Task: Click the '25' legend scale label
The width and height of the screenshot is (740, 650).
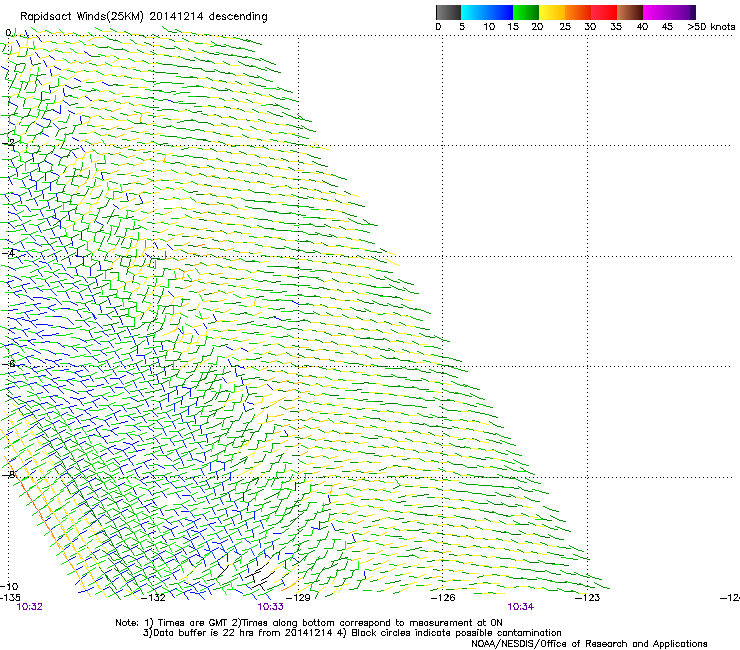Action: 564,27
